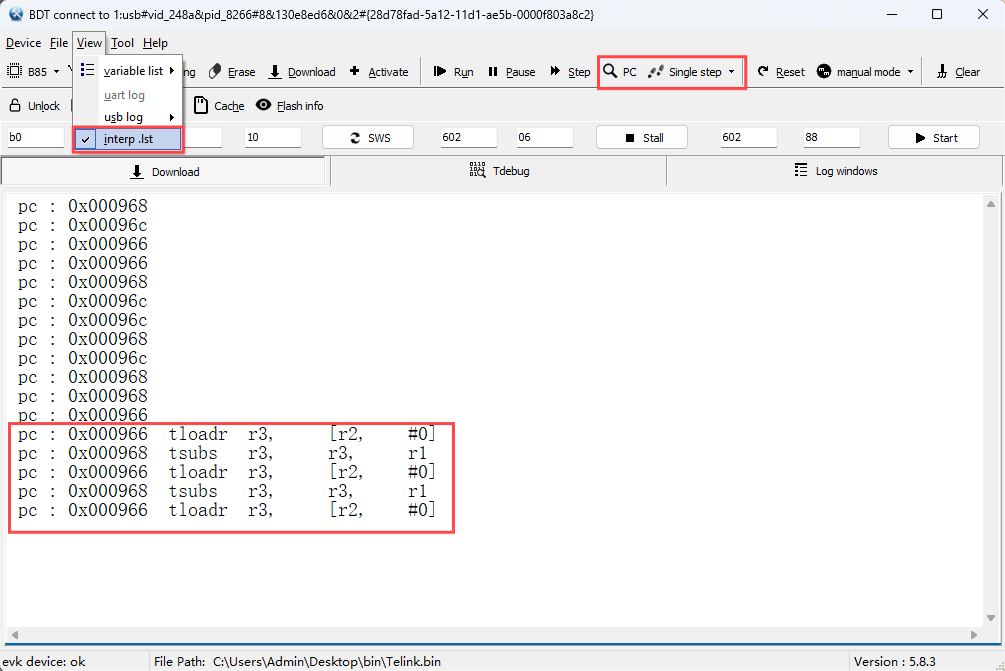1005x671 pixels.
Task: Click the first log line pc 0x000968
Action: [x=83, y=206]
